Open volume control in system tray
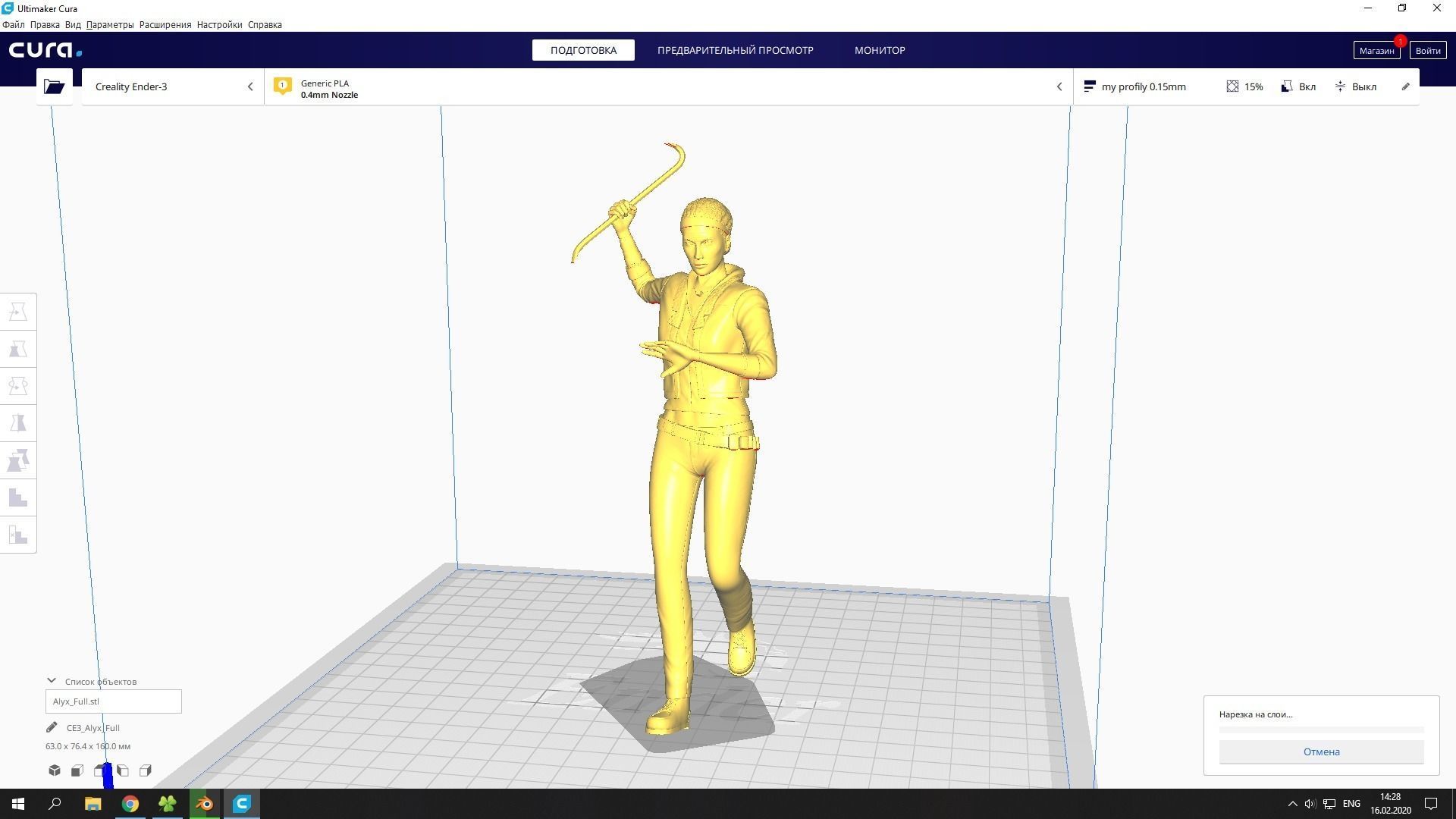 click(1310, 804)
